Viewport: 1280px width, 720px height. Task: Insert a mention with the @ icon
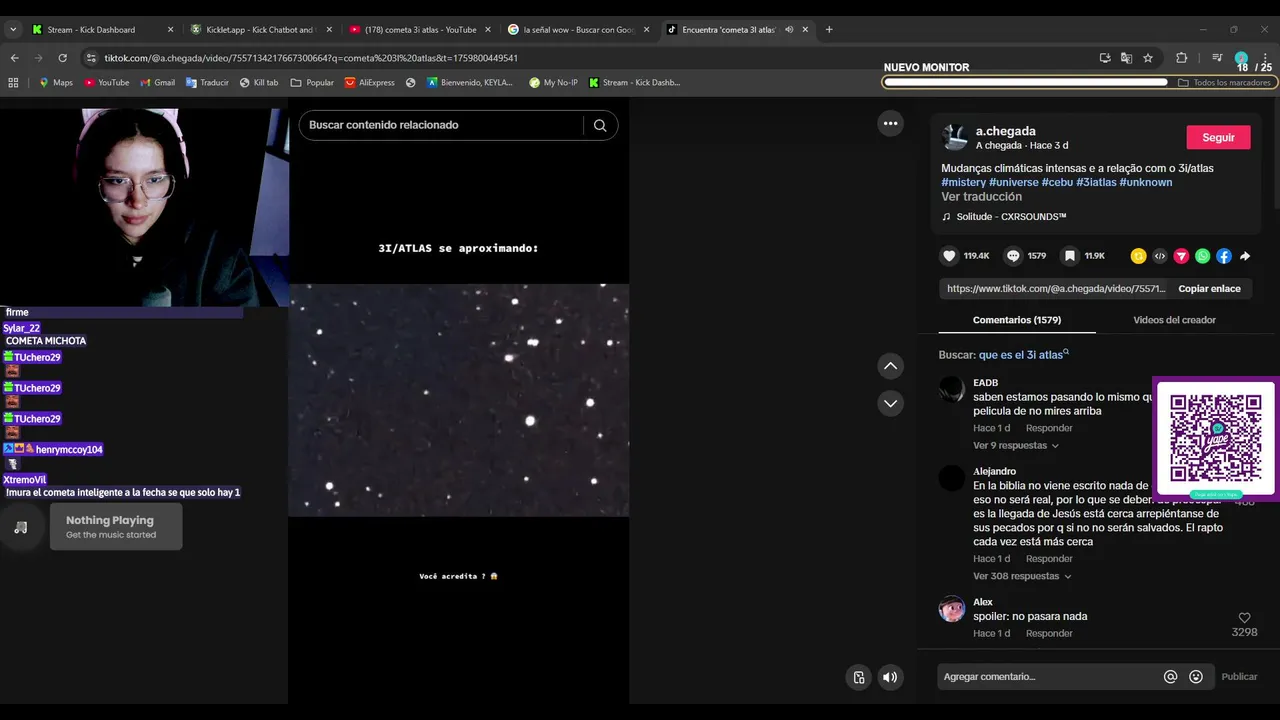point(1170,677)
